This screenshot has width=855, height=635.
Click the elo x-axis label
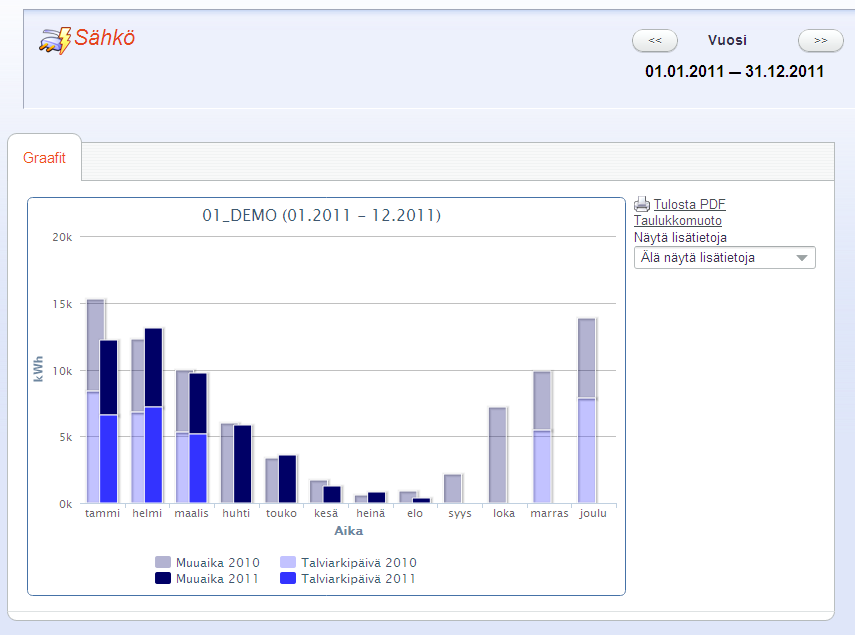pyautogui.click(x=415, y=513)
